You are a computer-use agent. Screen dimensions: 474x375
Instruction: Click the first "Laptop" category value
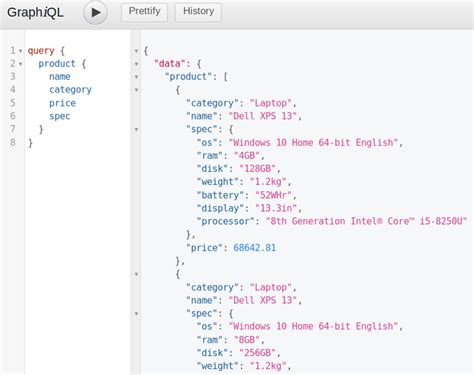[x=271, y=103]
